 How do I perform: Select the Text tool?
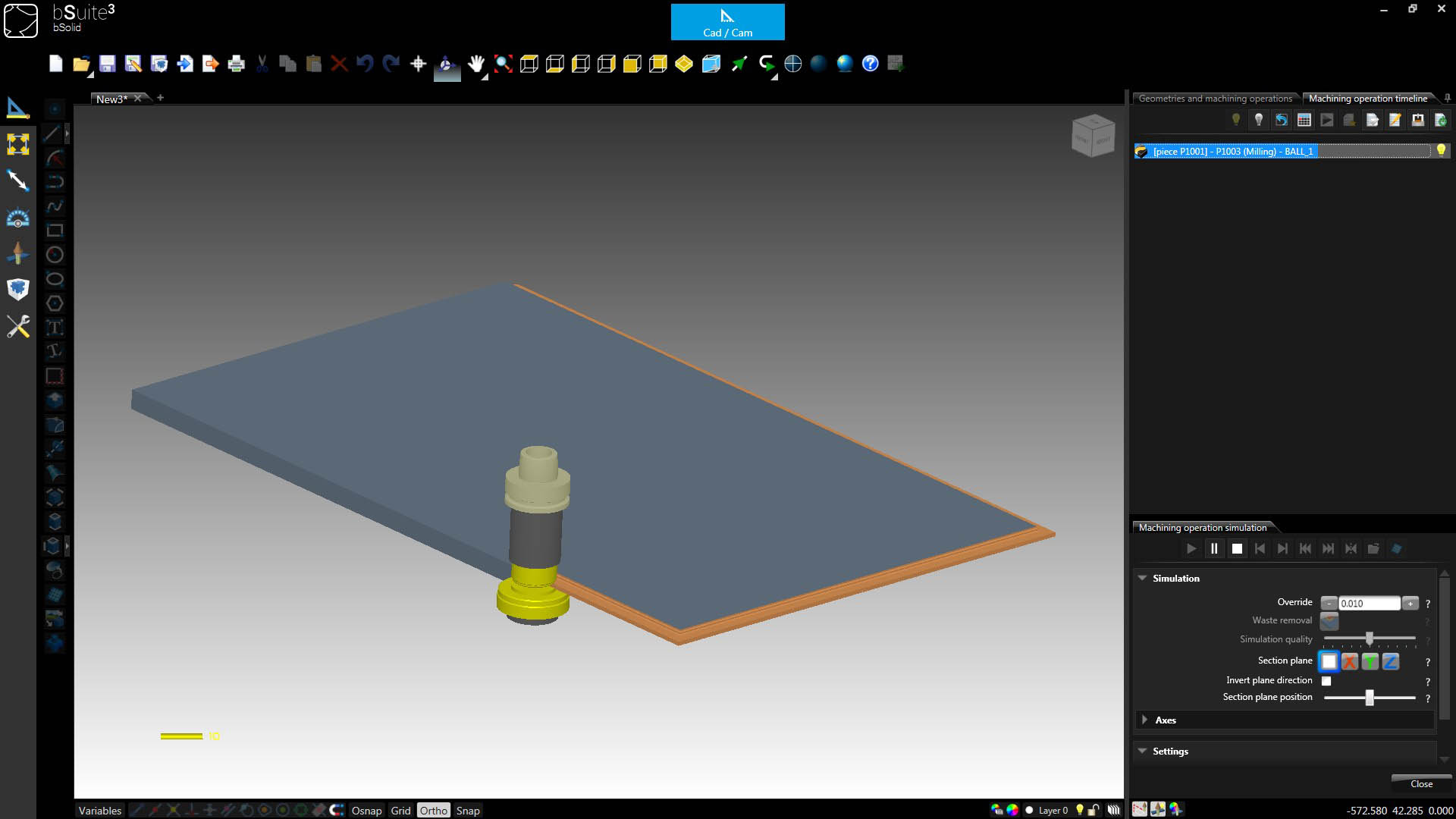[x=55, y=328]
